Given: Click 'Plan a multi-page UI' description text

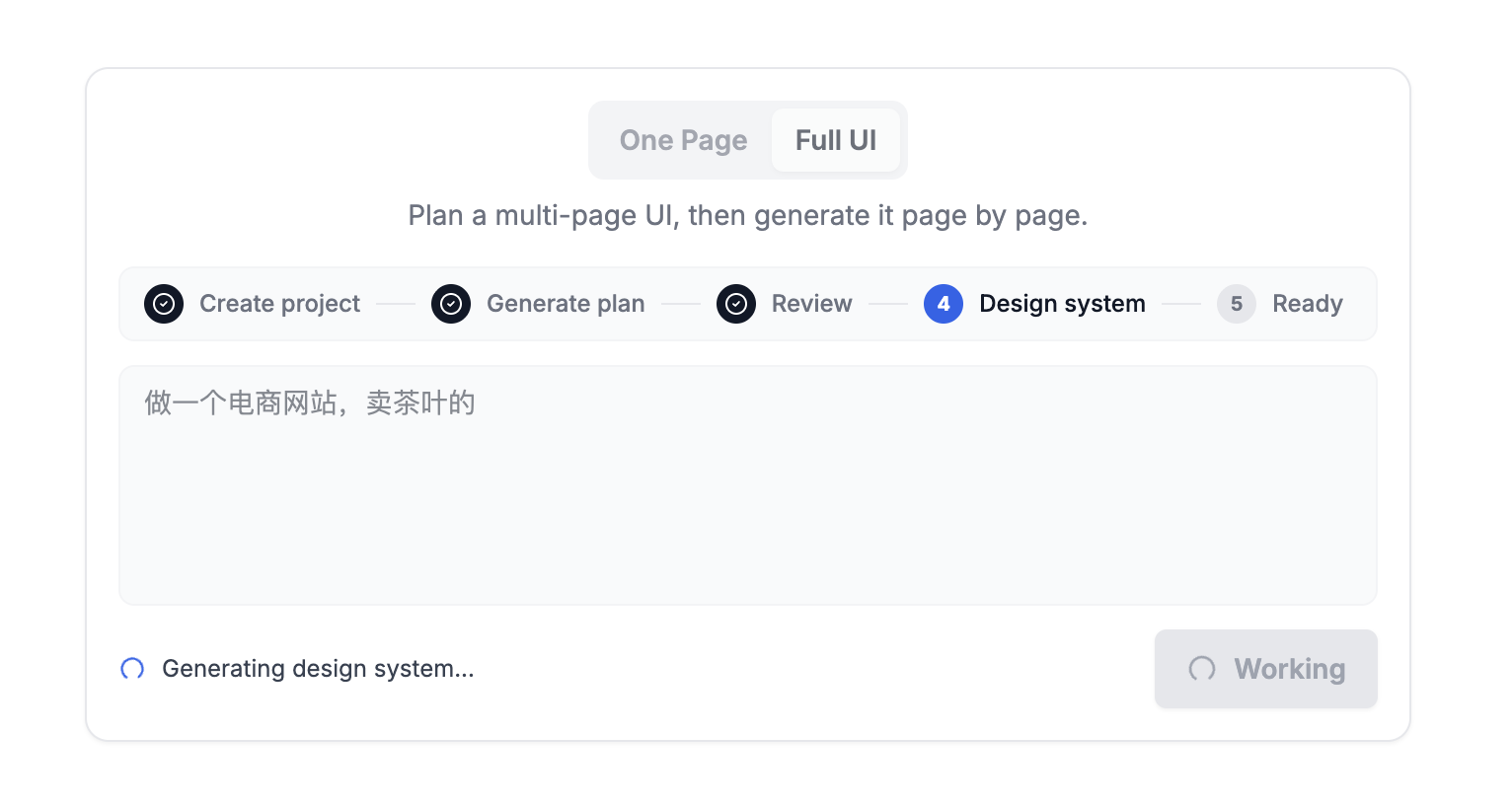Looking at the screenshot, I should point(748,216).
